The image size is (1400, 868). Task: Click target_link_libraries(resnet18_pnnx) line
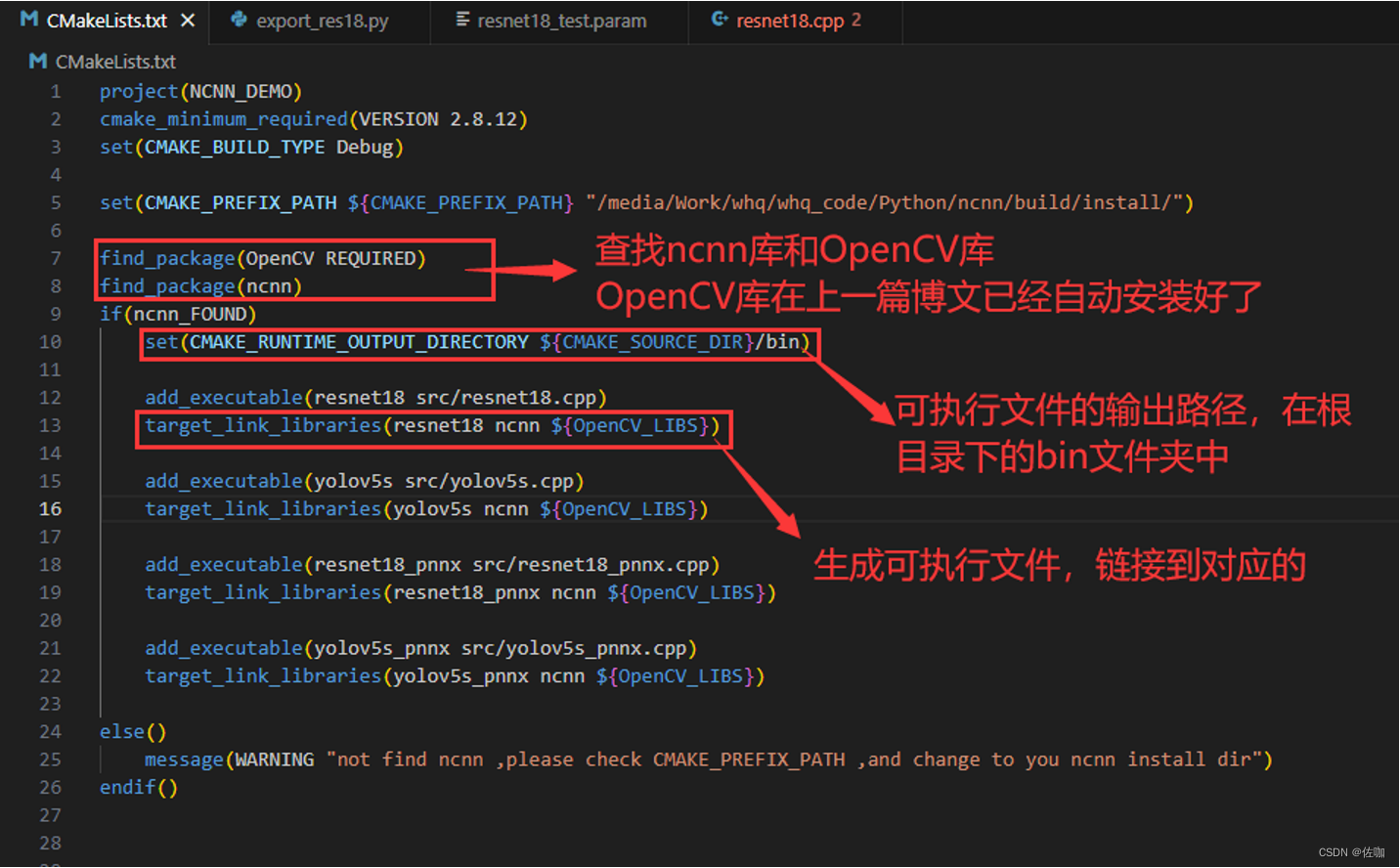tap(460, 592)
